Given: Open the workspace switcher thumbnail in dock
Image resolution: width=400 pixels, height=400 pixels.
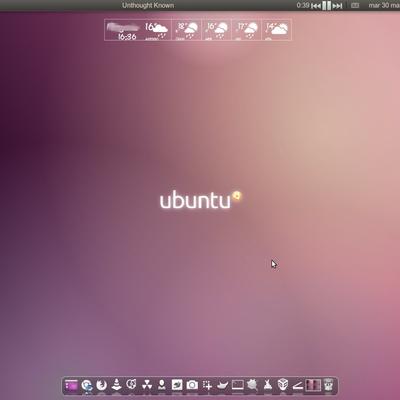Looking at the screenshot, I should coord(313,385).
